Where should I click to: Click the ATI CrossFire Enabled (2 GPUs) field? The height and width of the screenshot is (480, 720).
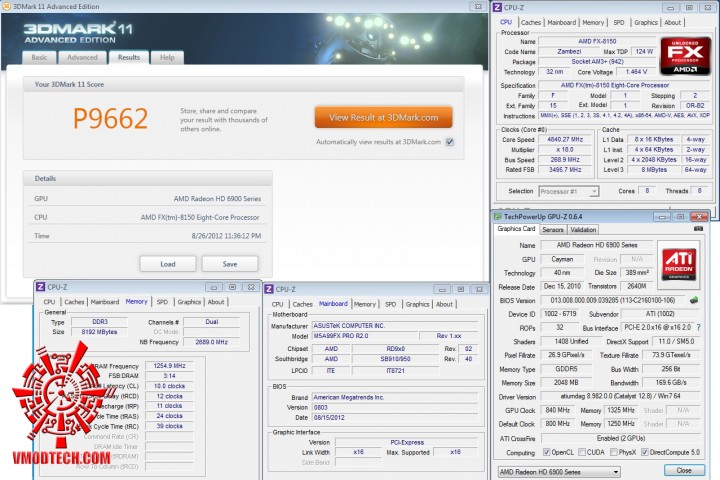(621, 438)
